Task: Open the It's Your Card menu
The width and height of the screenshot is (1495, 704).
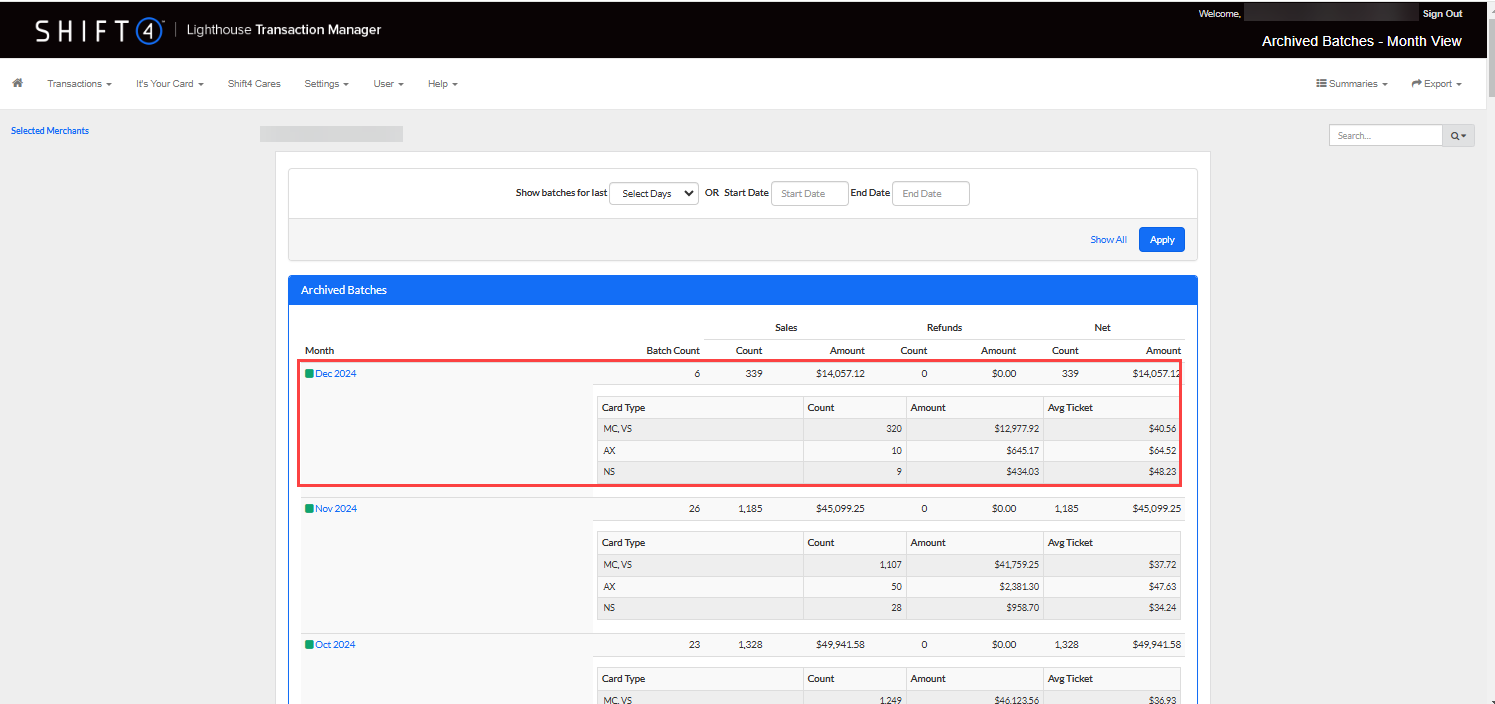Action: (169, 84)
